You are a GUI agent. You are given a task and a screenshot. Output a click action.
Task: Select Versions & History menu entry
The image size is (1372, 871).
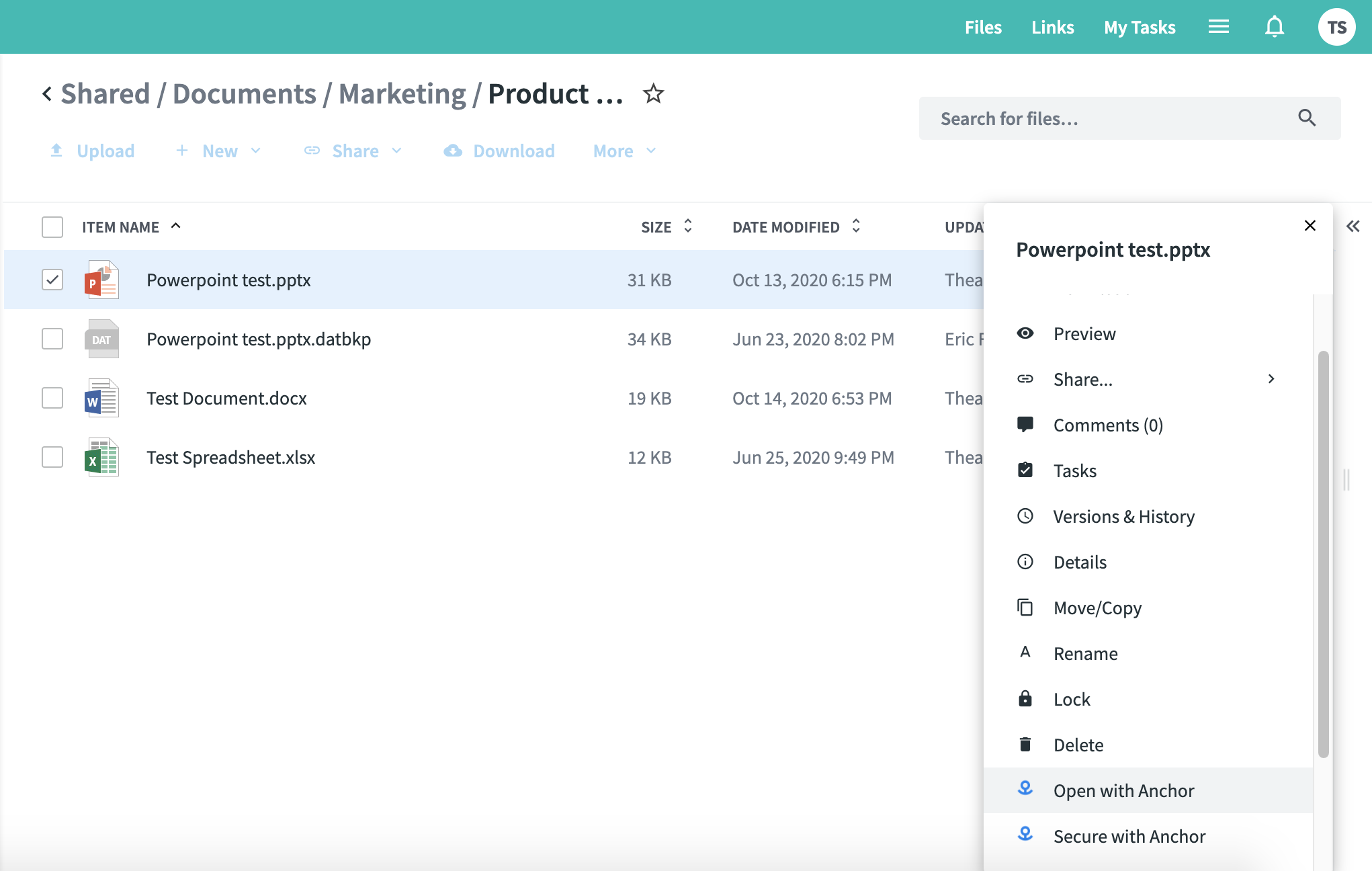1123,517
